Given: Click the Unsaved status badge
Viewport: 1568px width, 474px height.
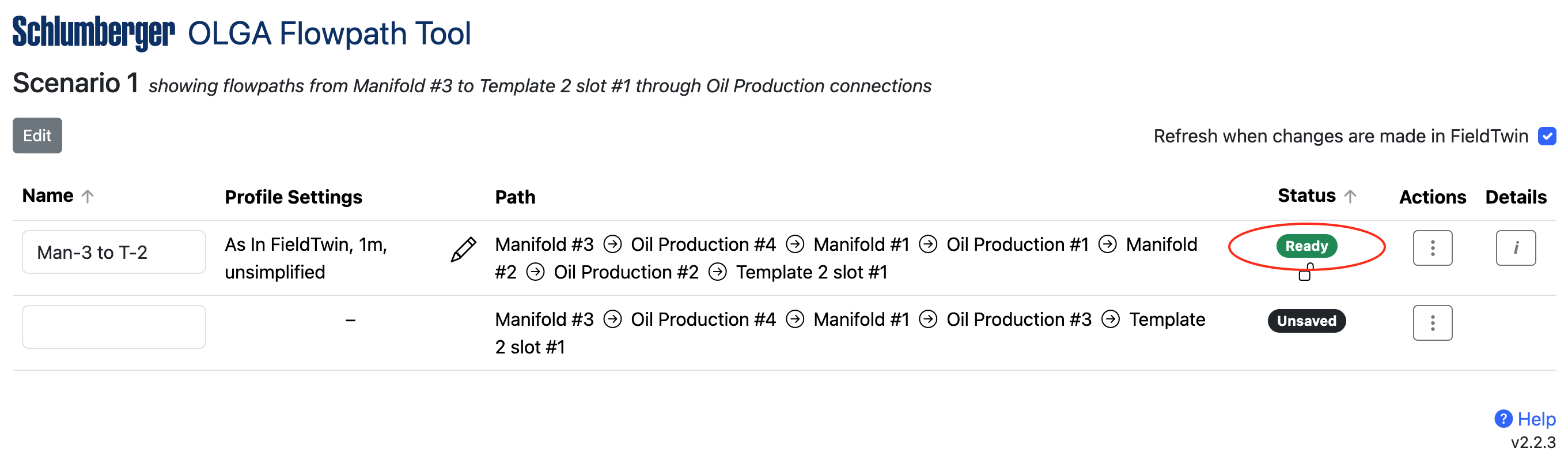Looking at the screenshot, I should point(1306,321).
